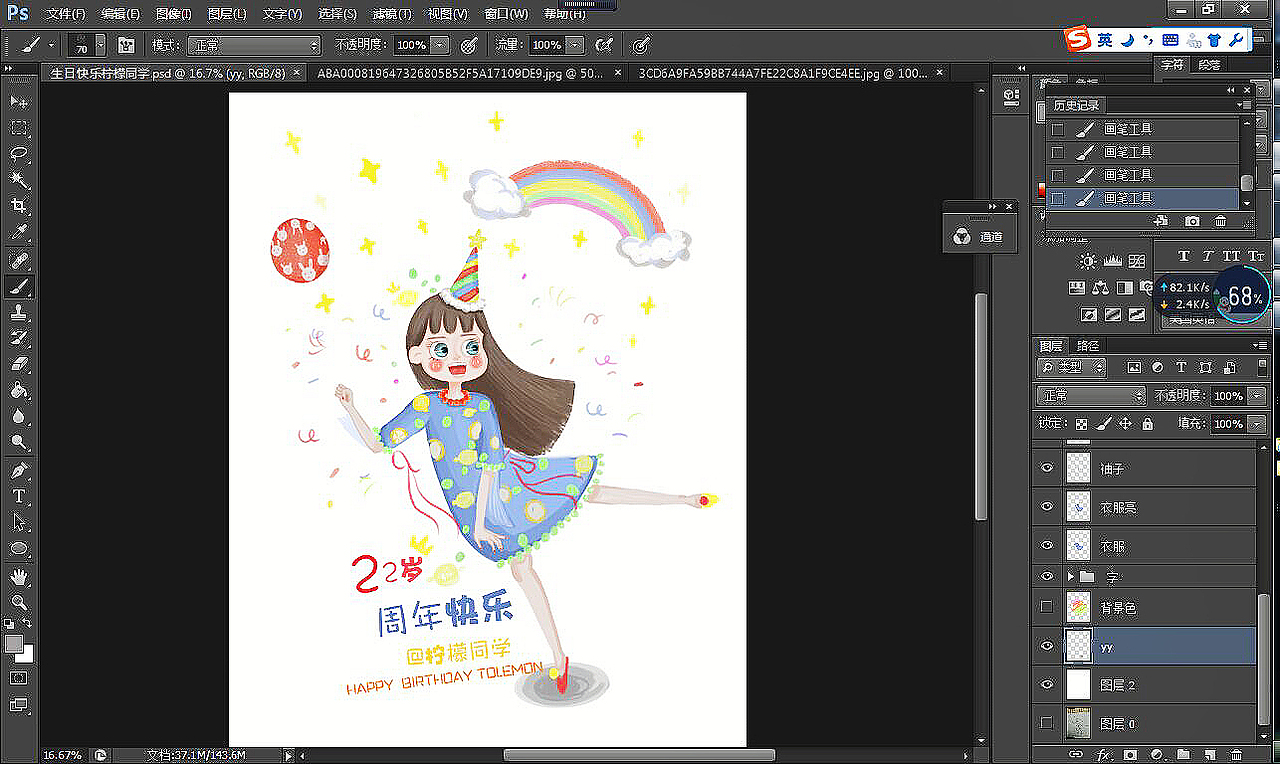Hide the 图层 2 layer
Screen dimensions: 1280x764
point(1047,685)
